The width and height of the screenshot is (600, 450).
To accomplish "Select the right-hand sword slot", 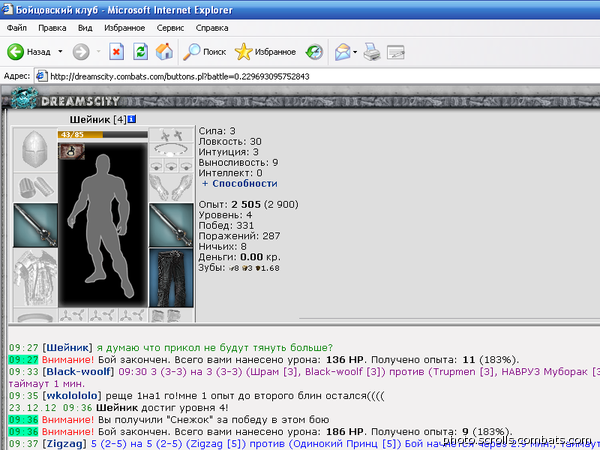I will point(171,225).
